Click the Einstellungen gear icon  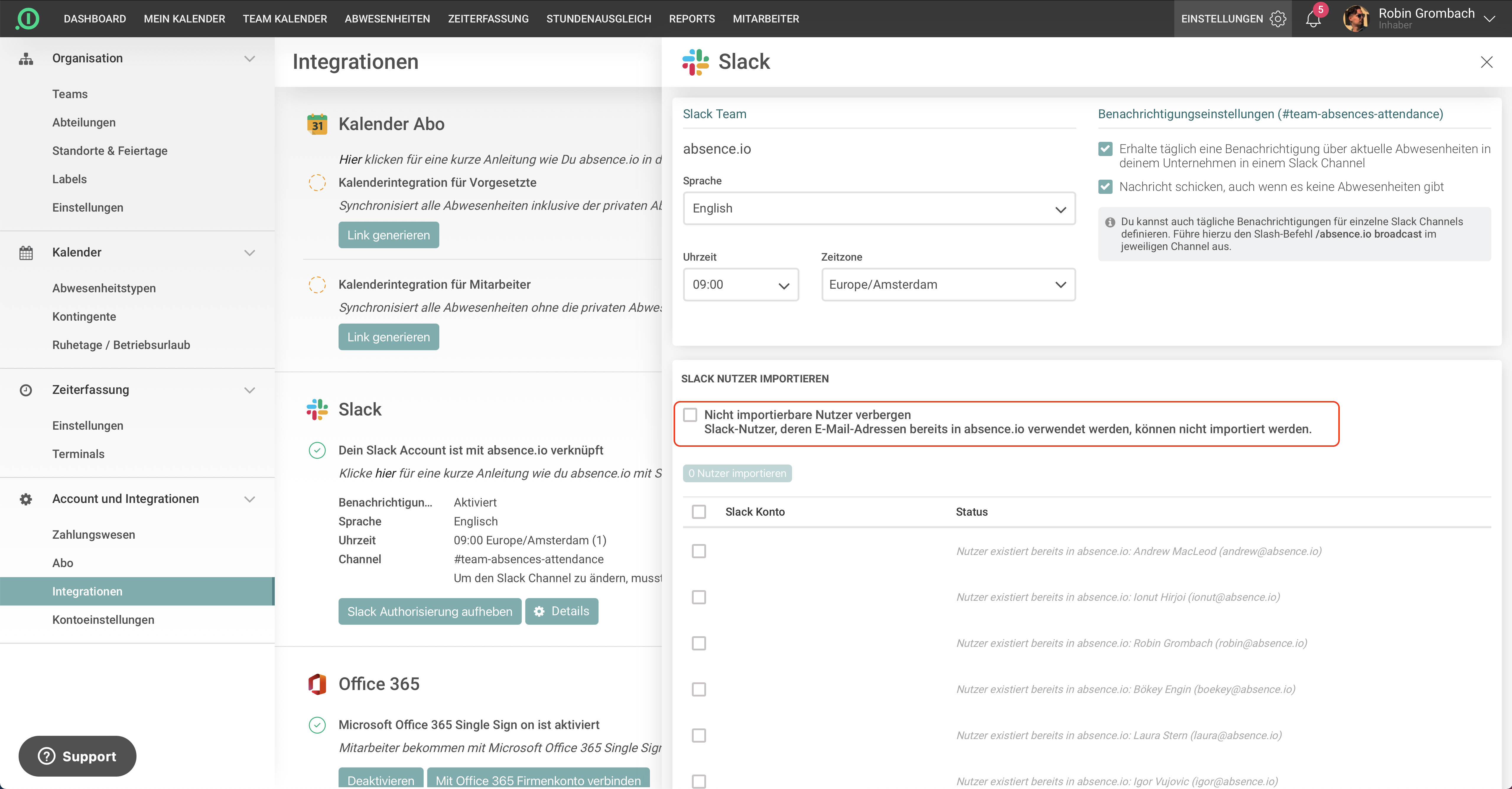[1278, 19]
